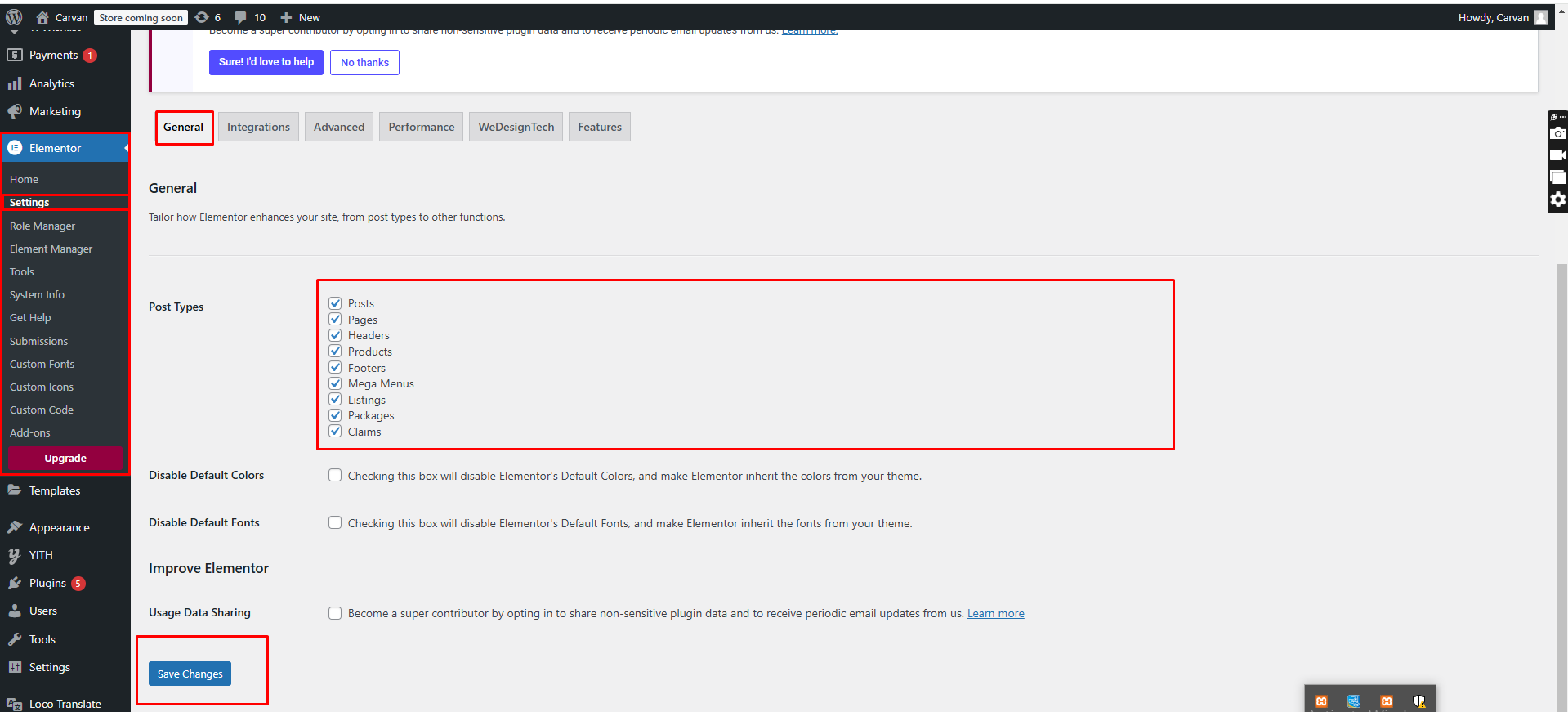Enable Disable Default Fonts checkbox
1568x712 pixels.
[335, 522]
